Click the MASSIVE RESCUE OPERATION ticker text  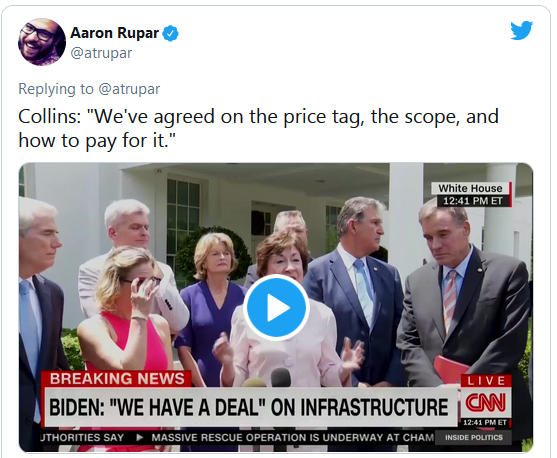tap(292, 437)
